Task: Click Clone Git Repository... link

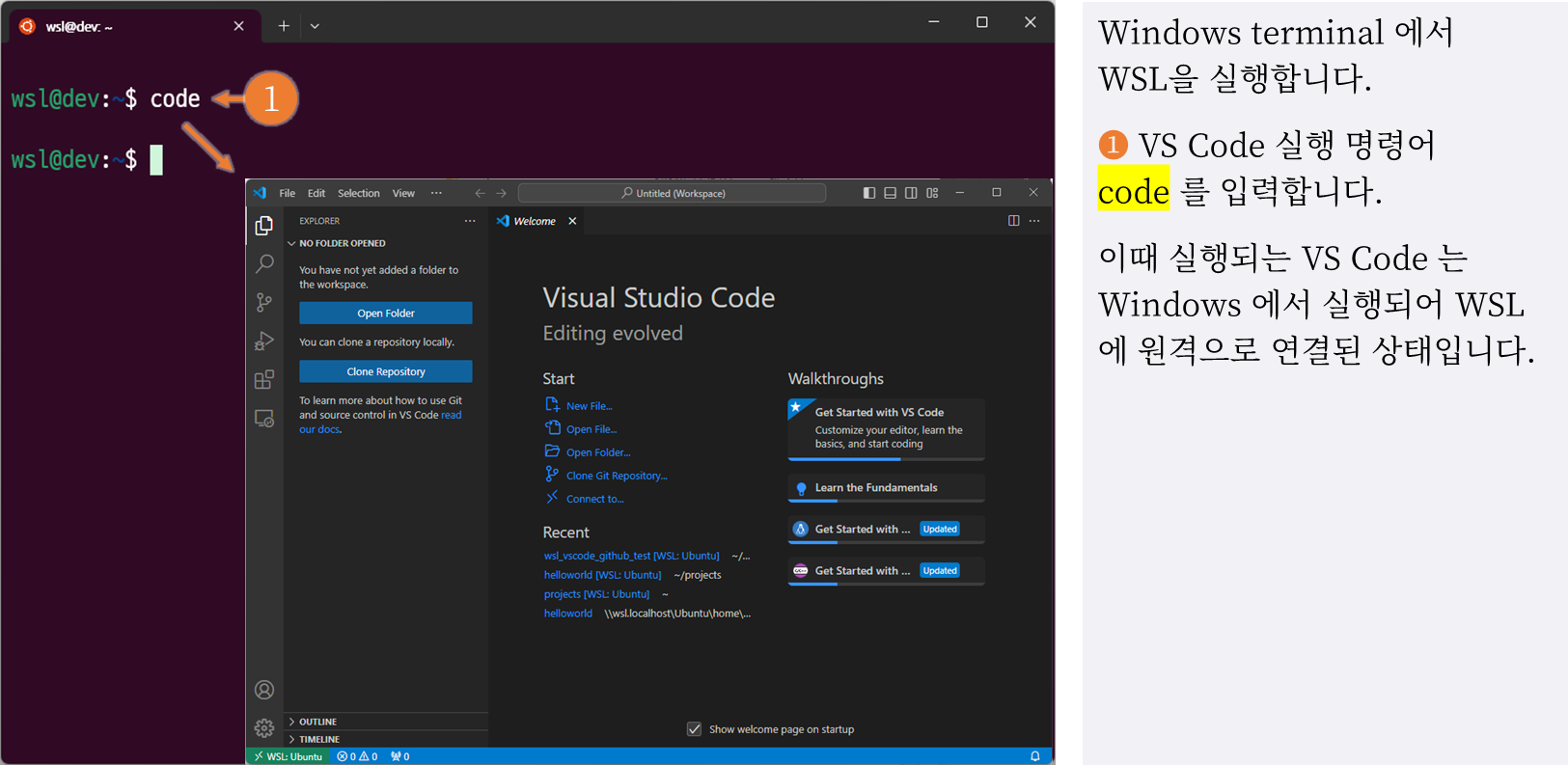Action: (606, 476)
